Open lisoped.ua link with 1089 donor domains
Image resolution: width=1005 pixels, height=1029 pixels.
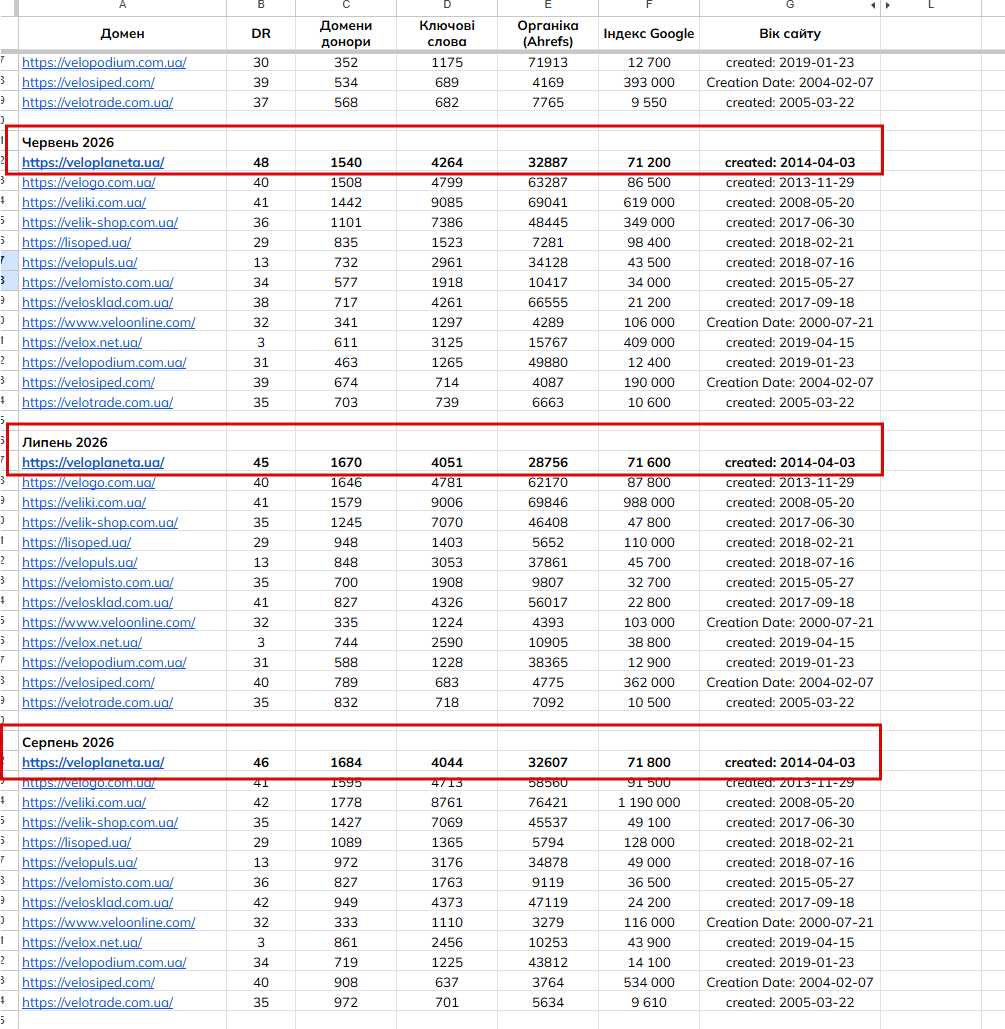[77, 842]
